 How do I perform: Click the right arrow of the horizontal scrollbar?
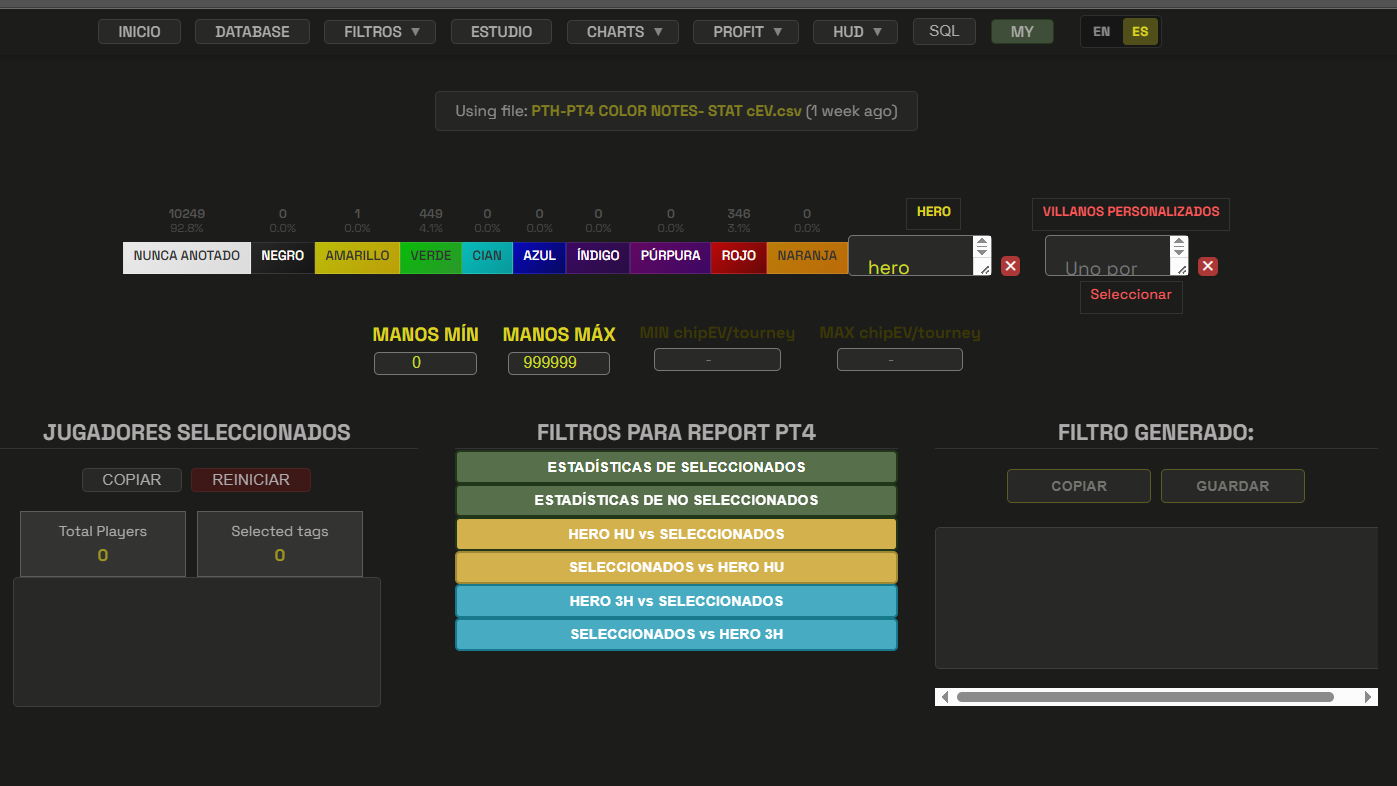[1368, 697]
